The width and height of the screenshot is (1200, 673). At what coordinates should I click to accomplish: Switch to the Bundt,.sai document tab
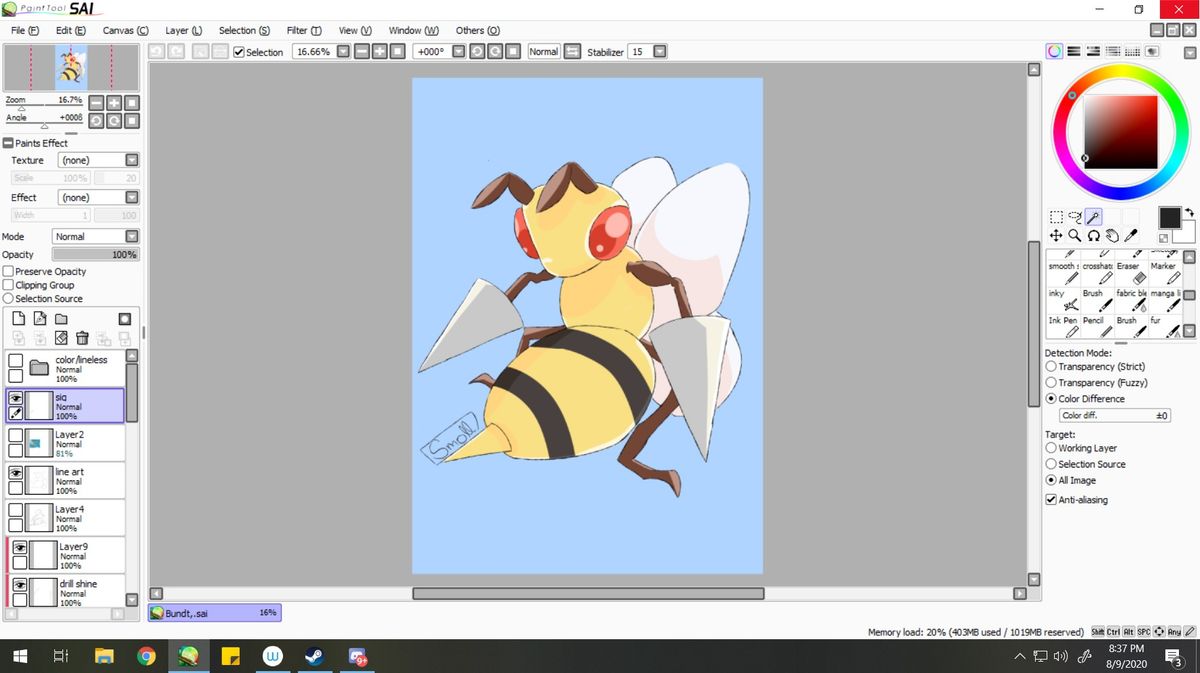click(x=214, y=612)
